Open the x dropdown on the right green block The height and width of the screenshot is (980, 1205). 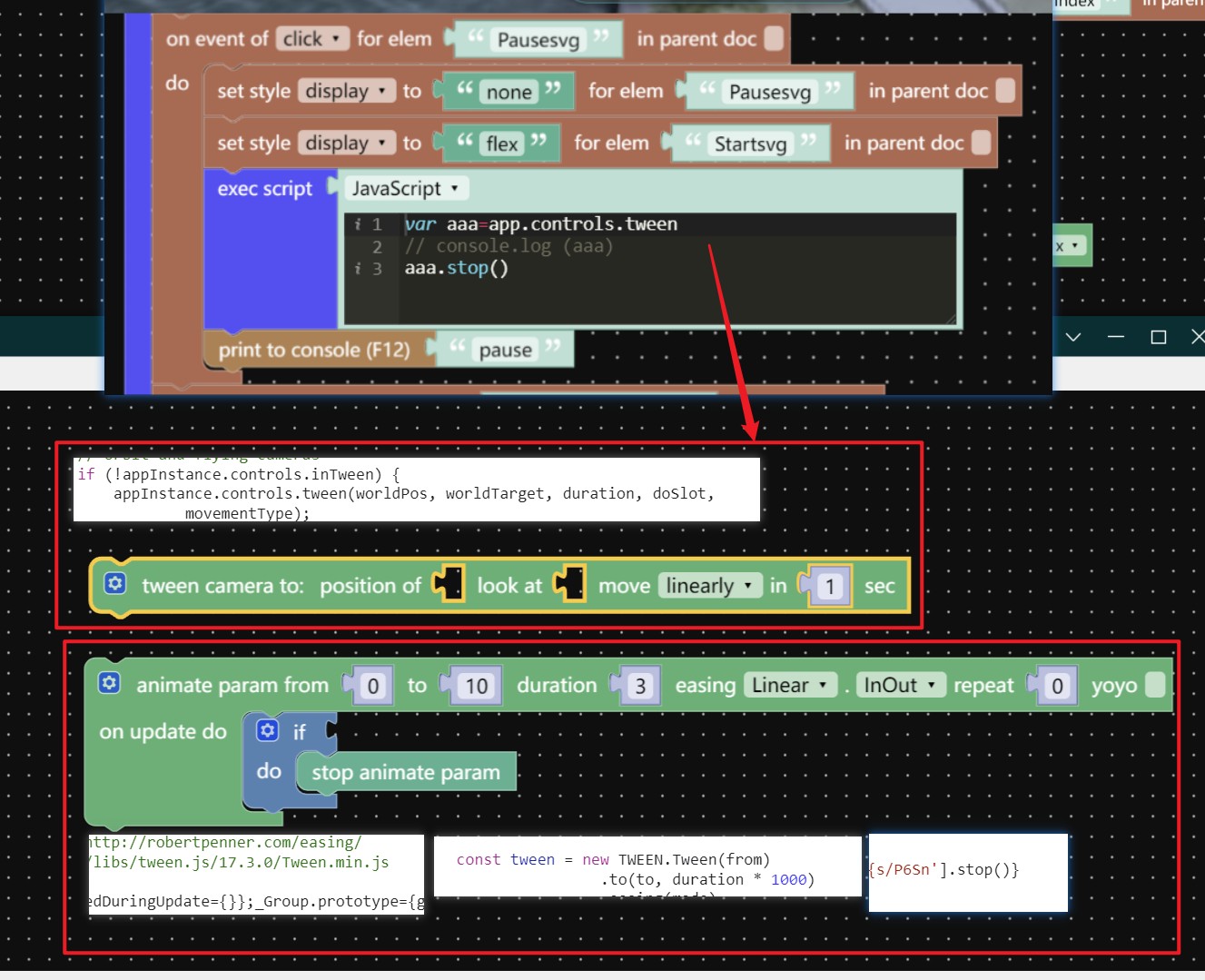pyautogui.click(x=1069, y=246)
